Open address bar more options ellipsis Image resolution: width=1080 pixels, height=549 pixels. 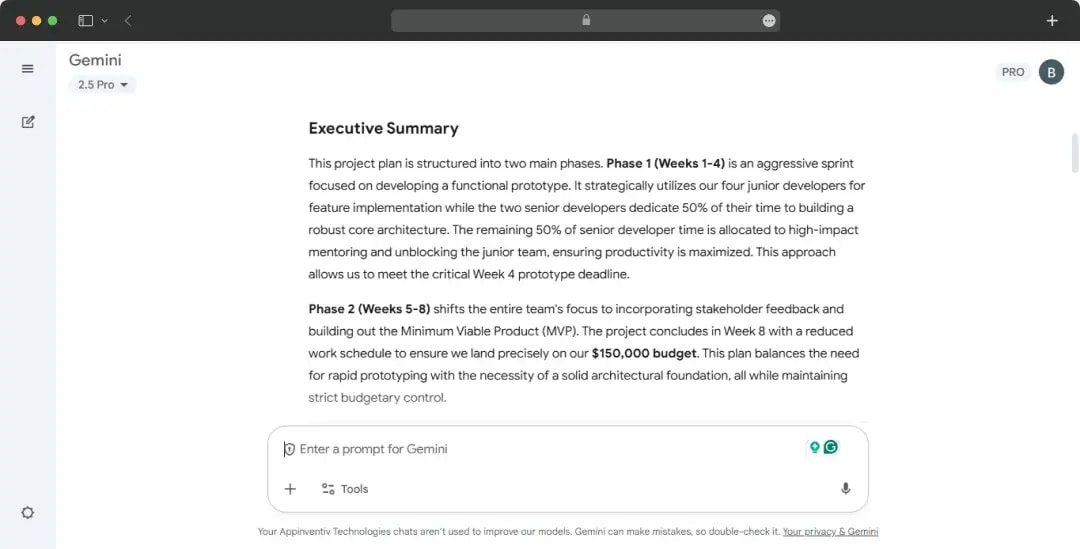coord(768,20)
